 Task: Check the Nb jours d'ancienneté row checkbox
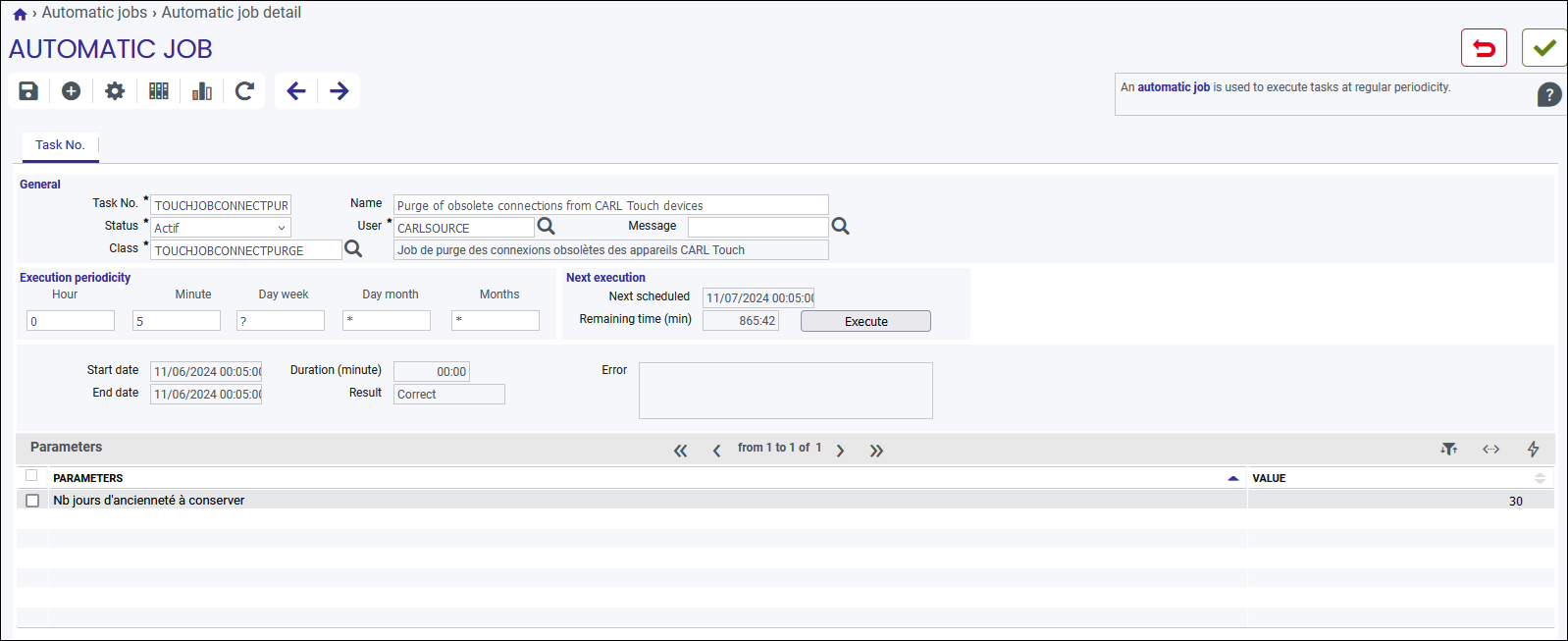[32, 501]
